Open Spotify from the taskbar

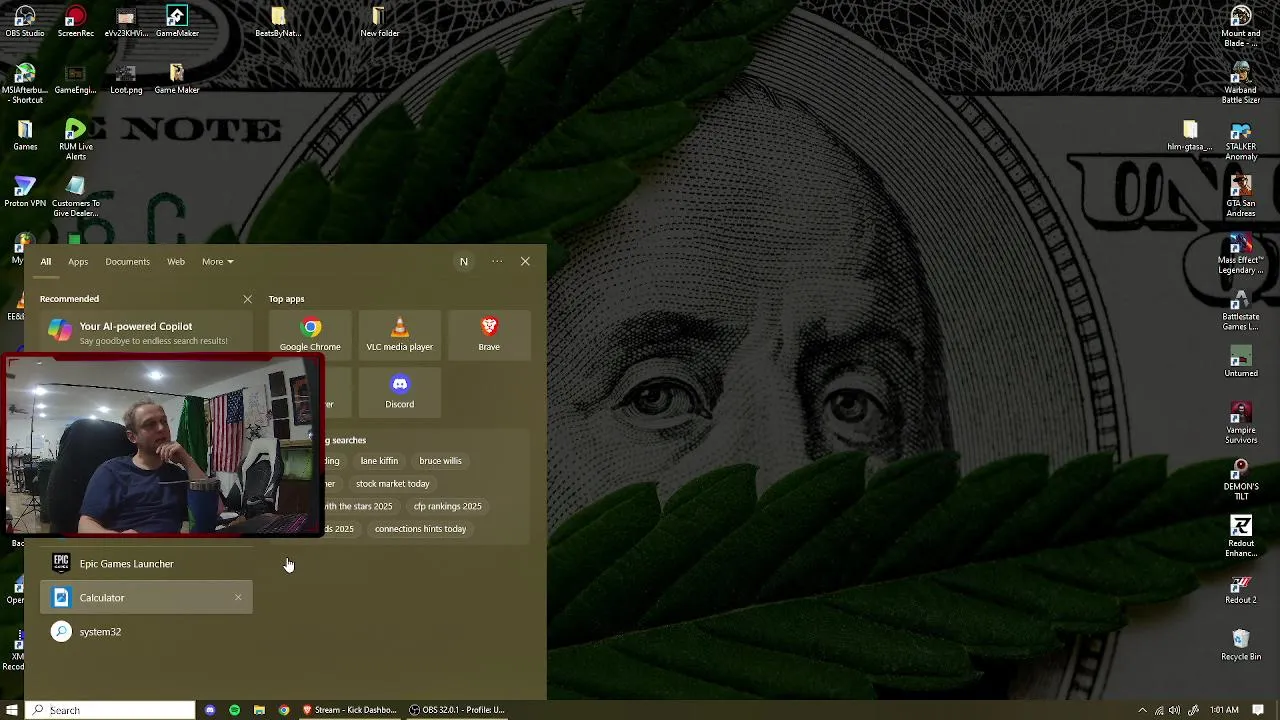click(234, 710)
